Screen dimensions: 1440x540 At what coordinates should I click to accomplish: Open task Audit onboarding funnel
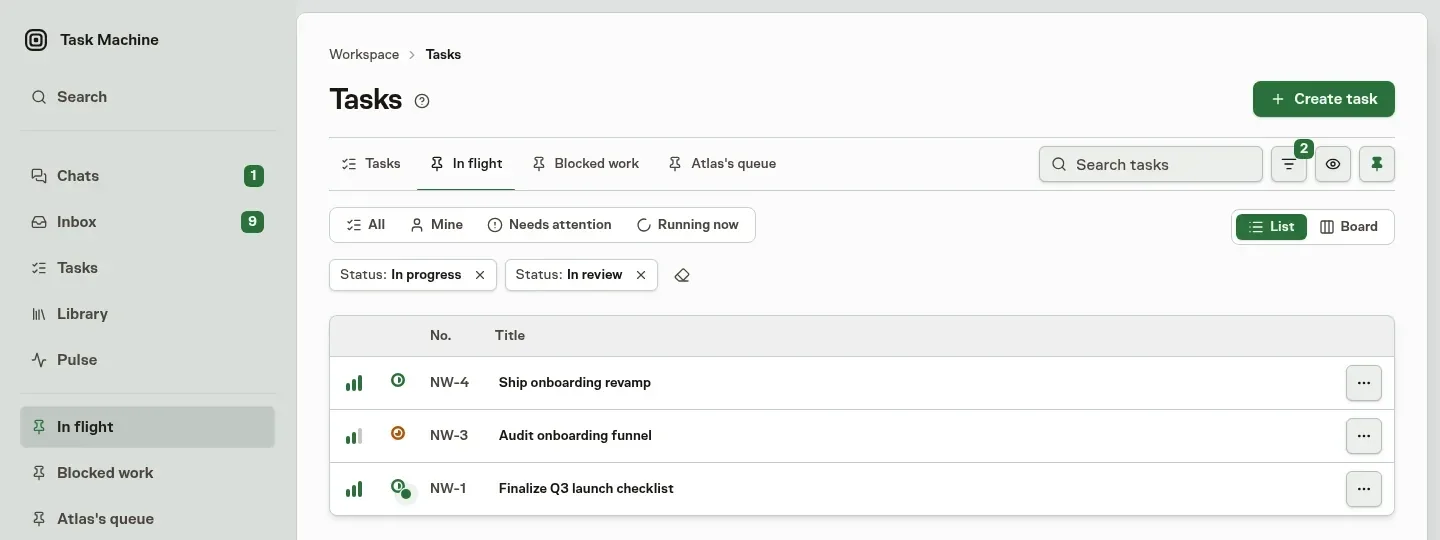pyautogui.click(x=575, y=436)
